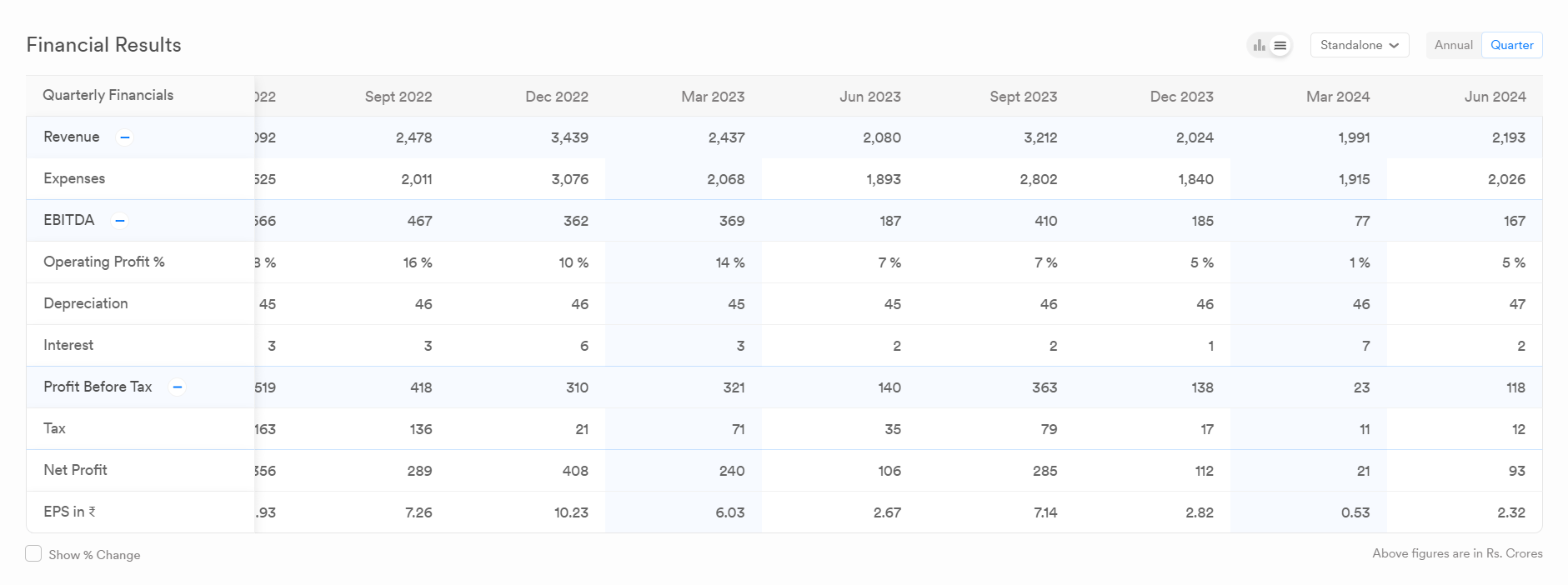Select the Operating Profit % row label
Image resolution: width=1568 pixels, height=585 pixels.
[104, 262]
